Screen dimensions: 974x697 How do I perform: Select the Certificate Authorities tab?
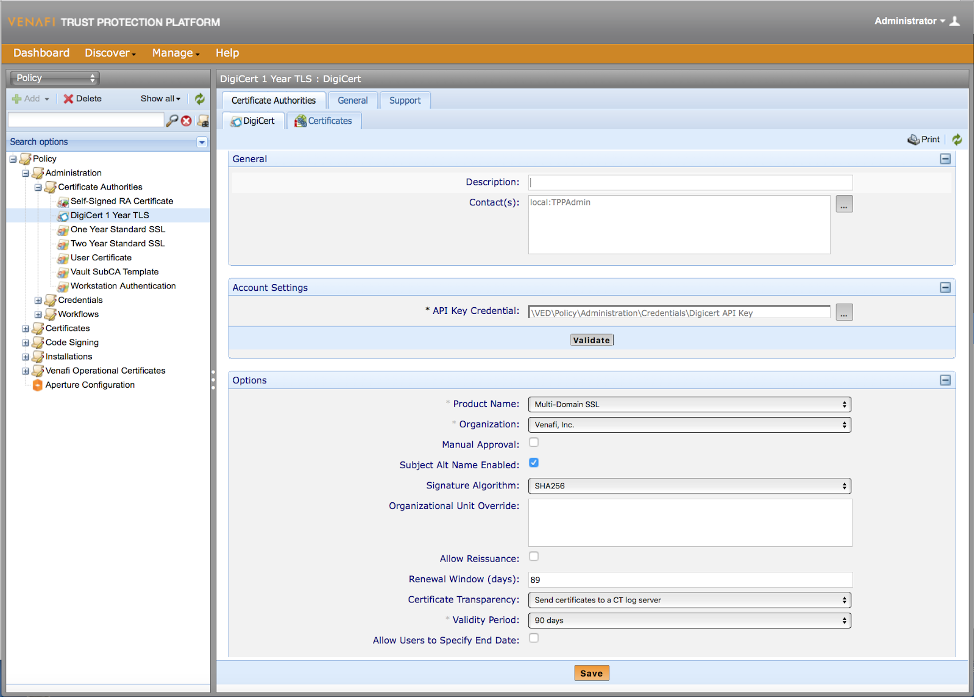[x=274, y=101]
